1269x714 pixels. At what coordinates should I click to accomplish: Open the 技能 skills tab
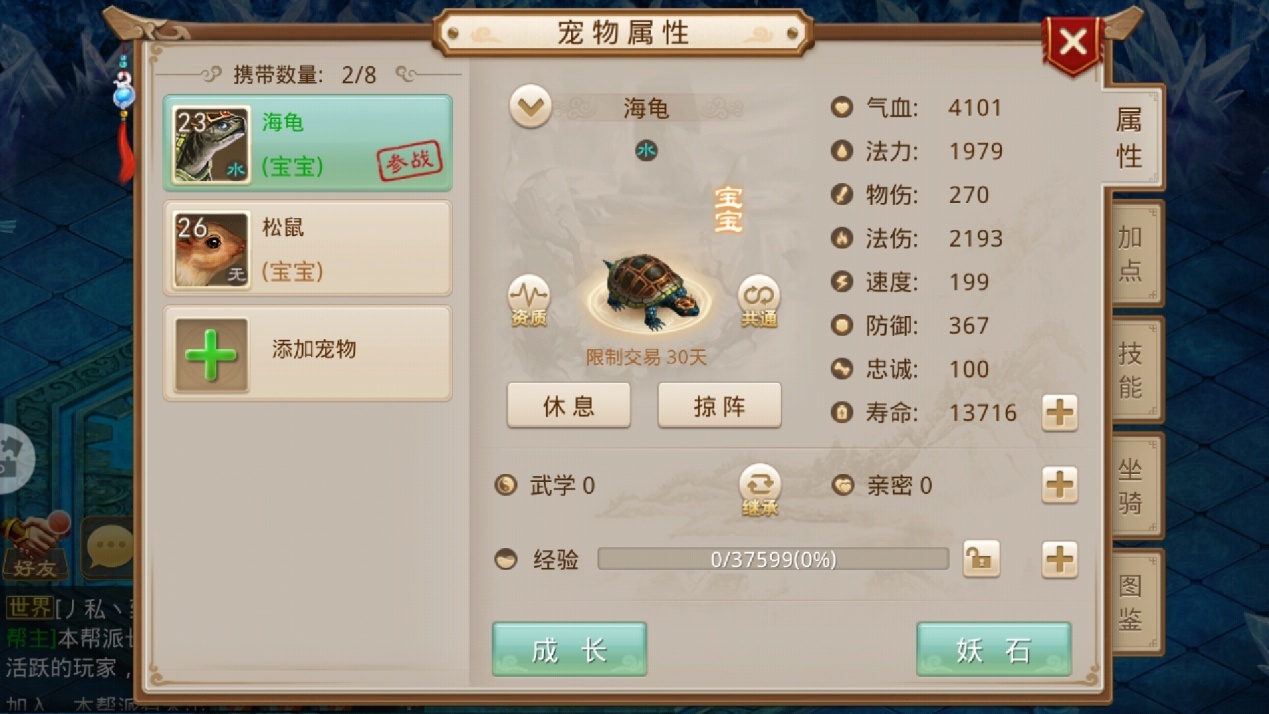pos(1132,369)
